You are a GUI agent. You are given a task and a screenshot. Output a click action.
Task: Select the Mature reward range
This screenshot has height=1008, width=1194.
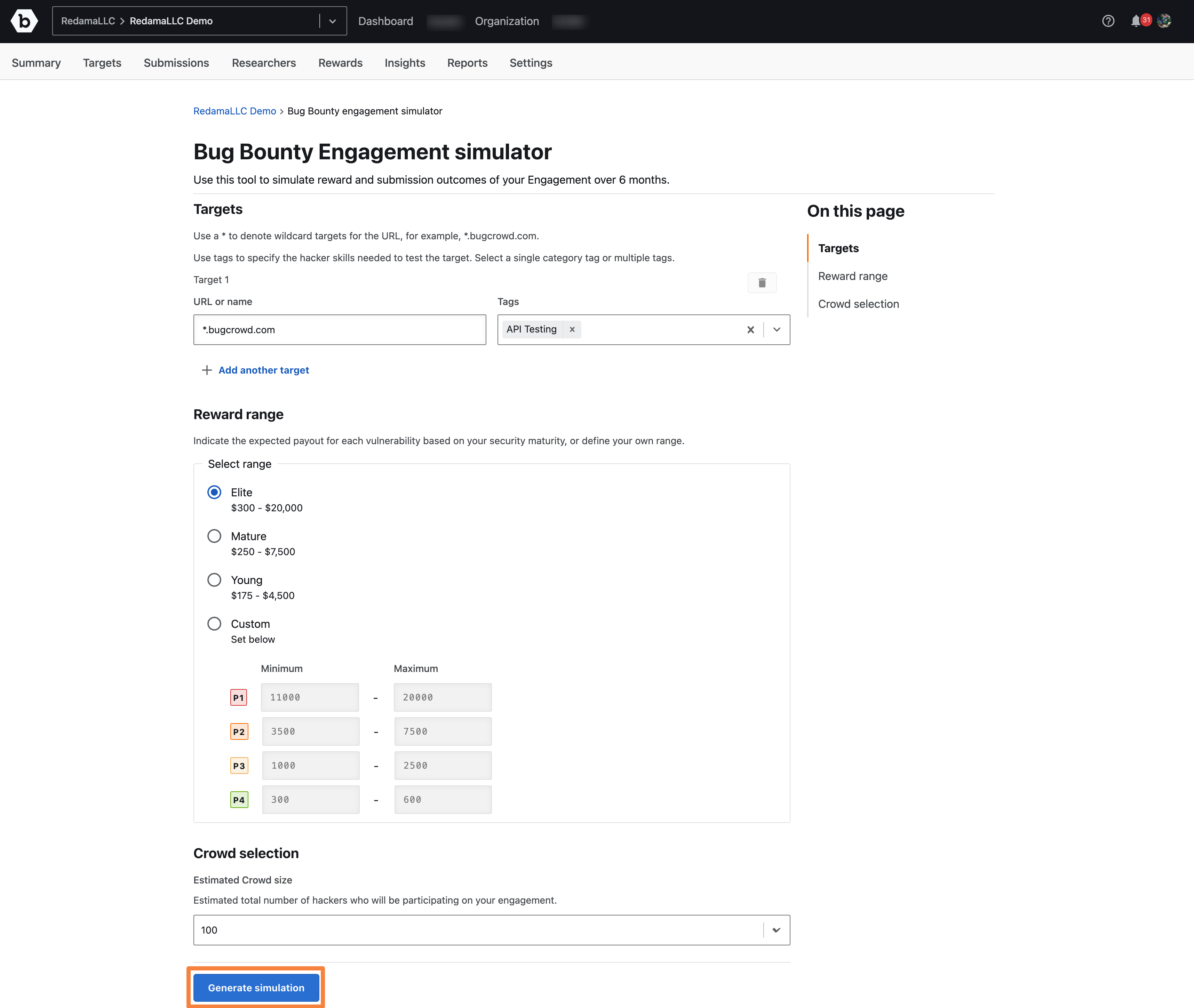coord(214,536)
